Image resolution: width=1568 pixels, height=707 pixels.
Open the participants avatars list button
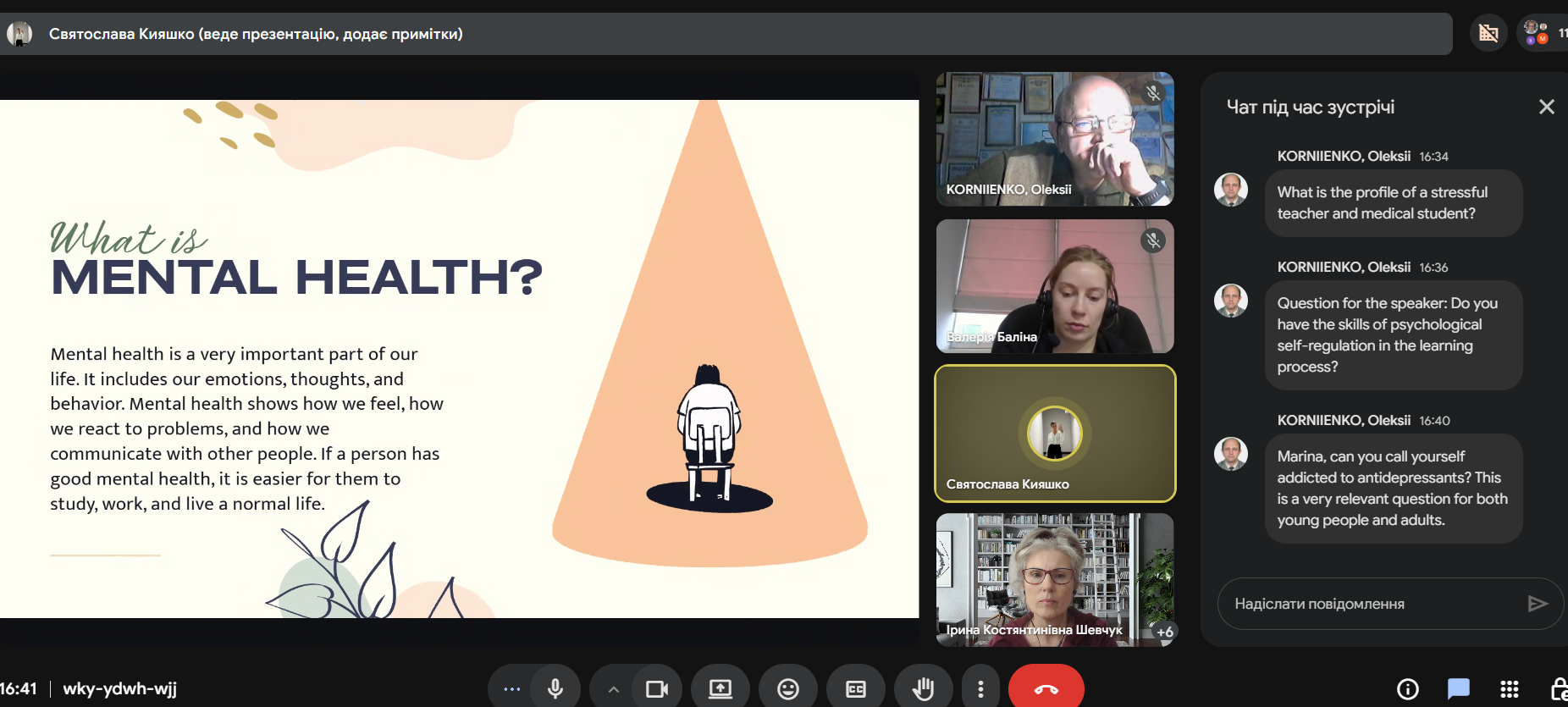tap(1541, 34)
